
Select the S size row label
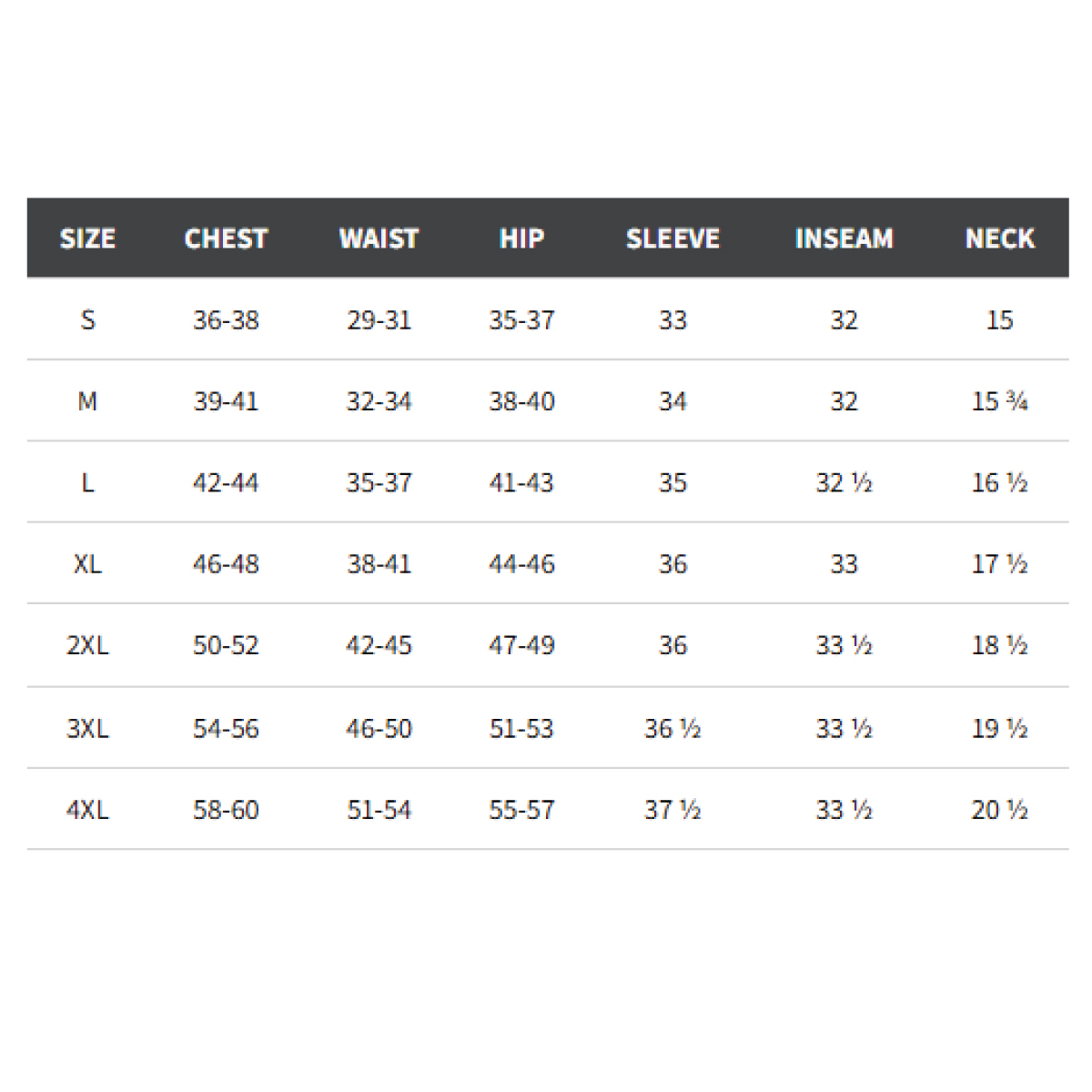(87, 320)
